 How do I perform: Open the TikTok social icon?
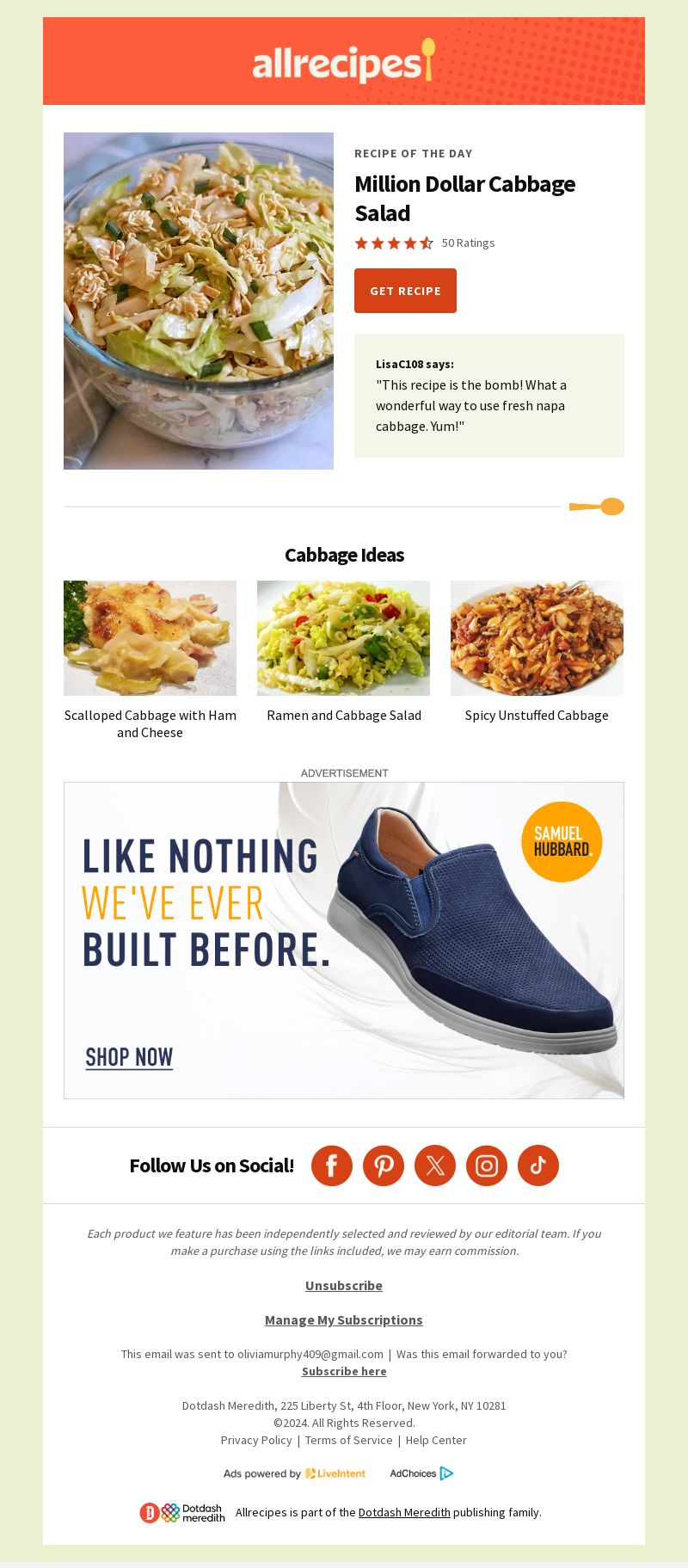coord(538,1165)
